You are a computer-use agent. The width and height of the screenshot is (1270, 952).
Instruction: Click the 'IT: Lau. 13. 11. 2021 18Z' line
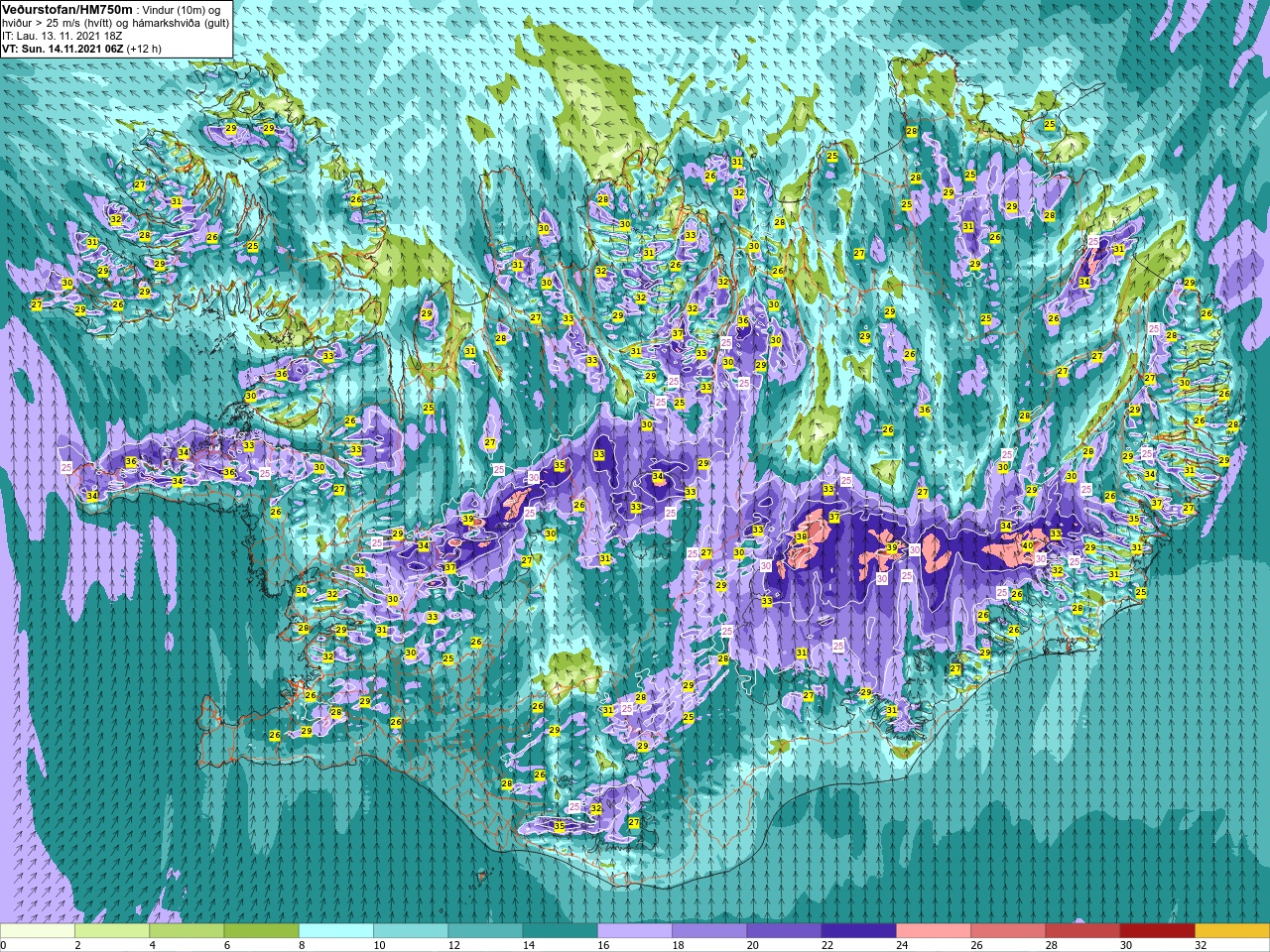tap(63, 36)
